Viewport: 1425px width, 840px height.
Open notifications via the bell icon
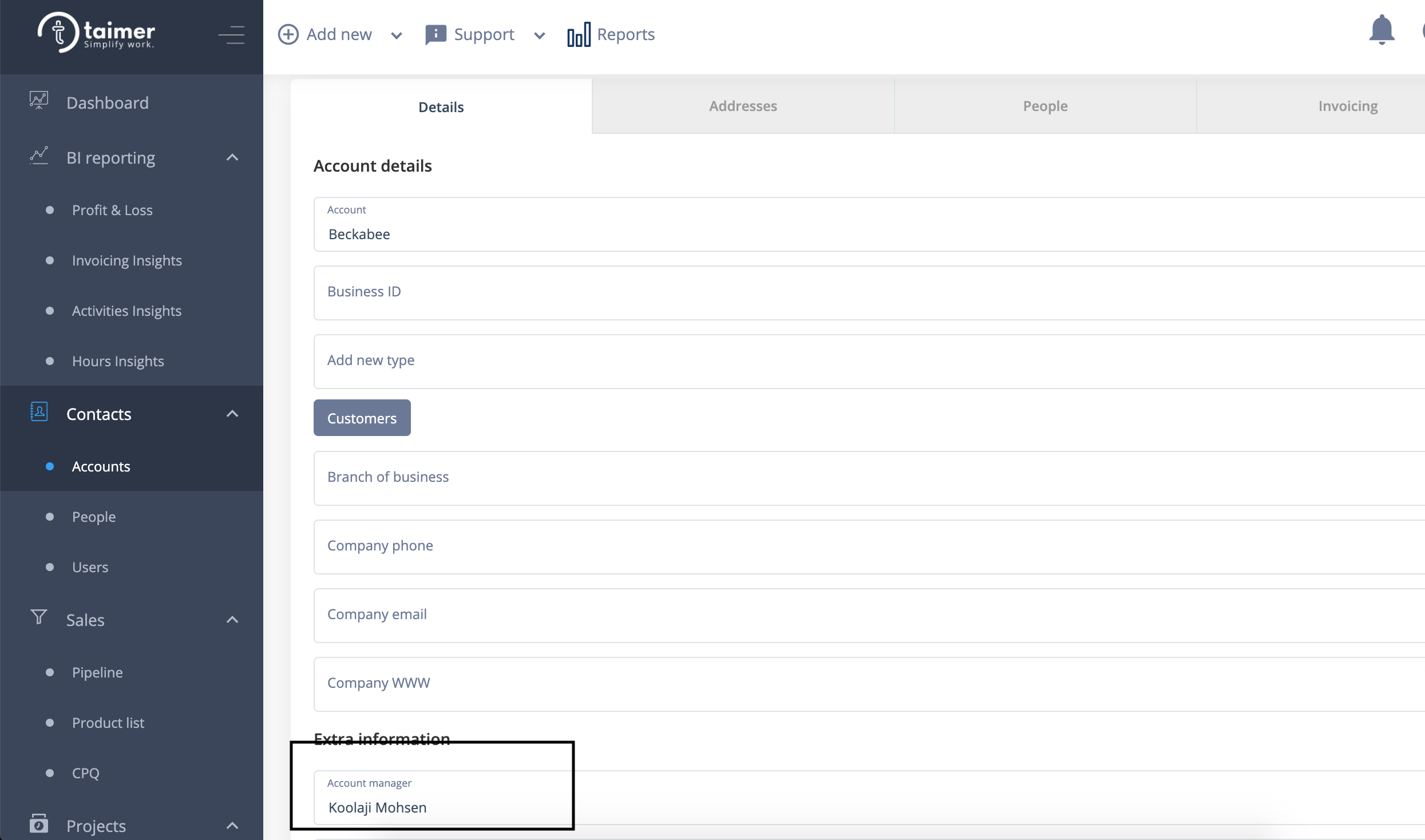[x=1382, y=30]
